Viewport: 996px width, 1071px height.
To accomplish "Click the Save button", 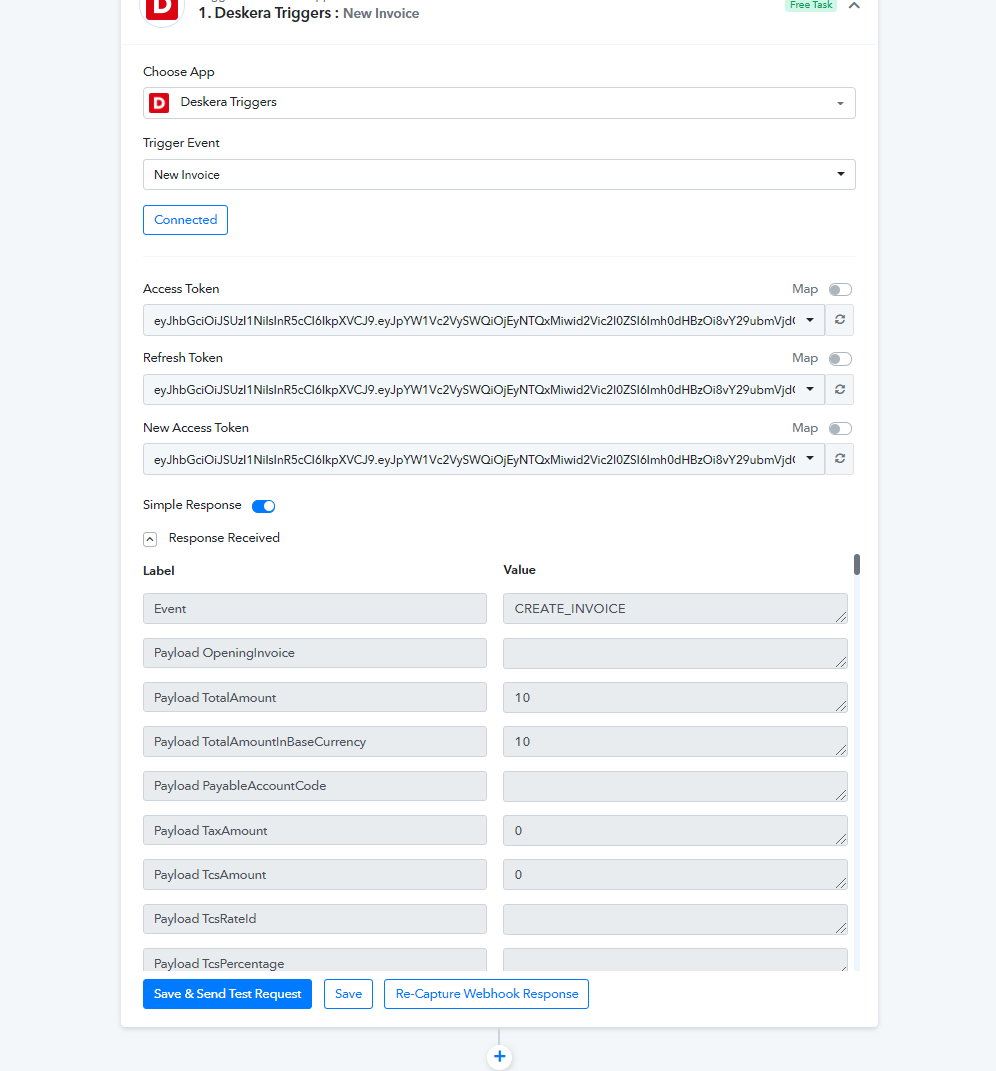I will (x=348, y=994).
